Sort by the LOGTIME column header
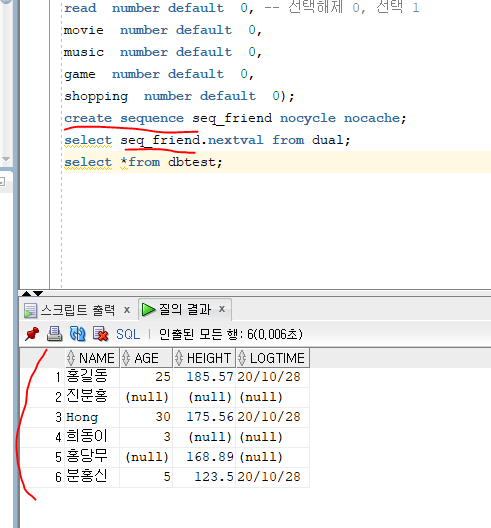Image resolution: width=491 pixels, height=528 pixels. tap(272, 358)
